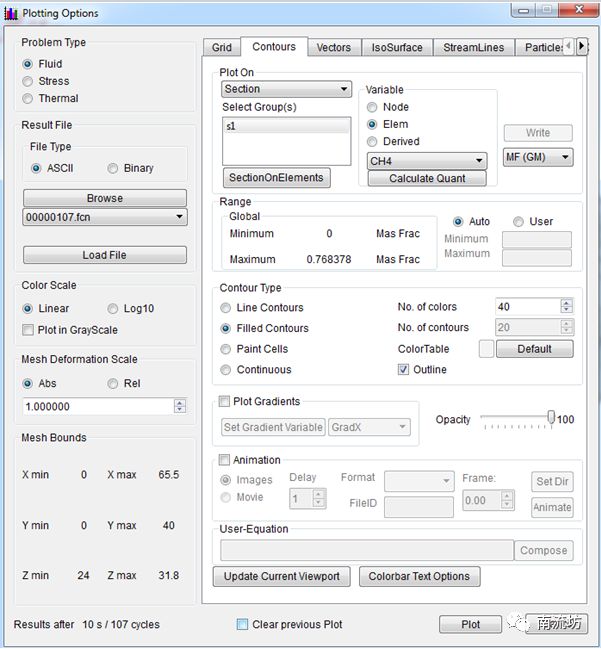Select the Log10 color scale option

click(x=113, y=309)
